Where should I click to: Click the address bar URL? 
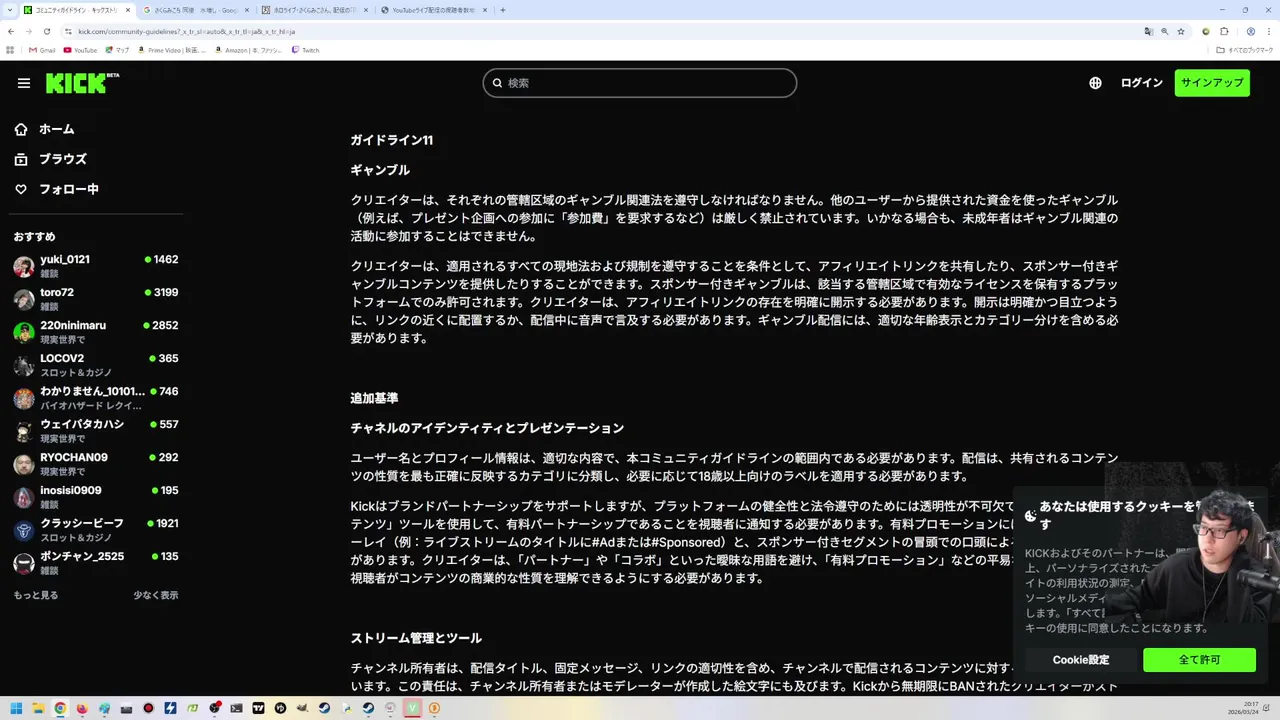[x=186, y=31]
